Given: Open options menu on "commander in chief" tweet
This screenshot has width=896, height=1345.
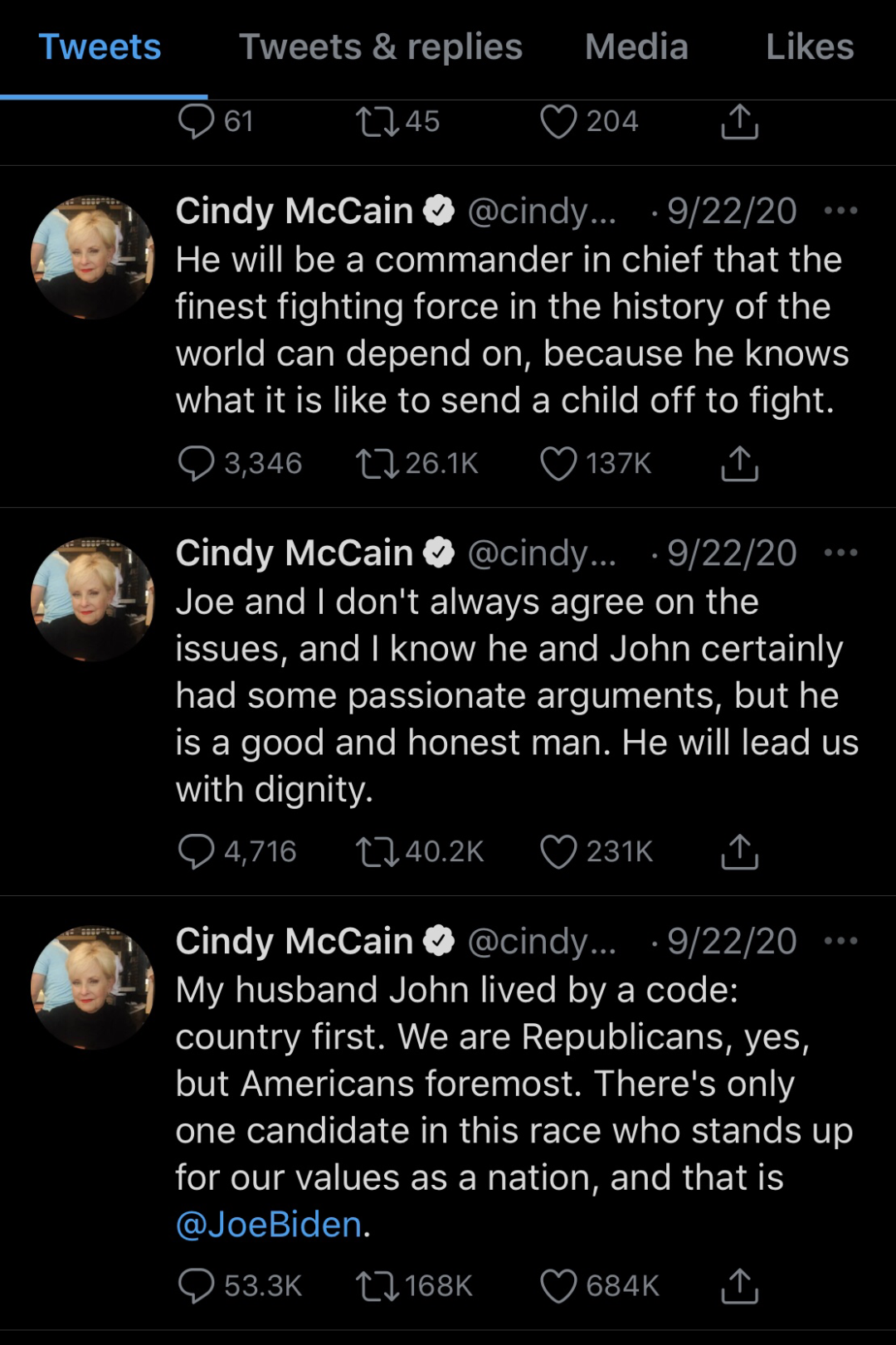Looking at the screenshot, I should pyautogui.click(x=840, y=211).
